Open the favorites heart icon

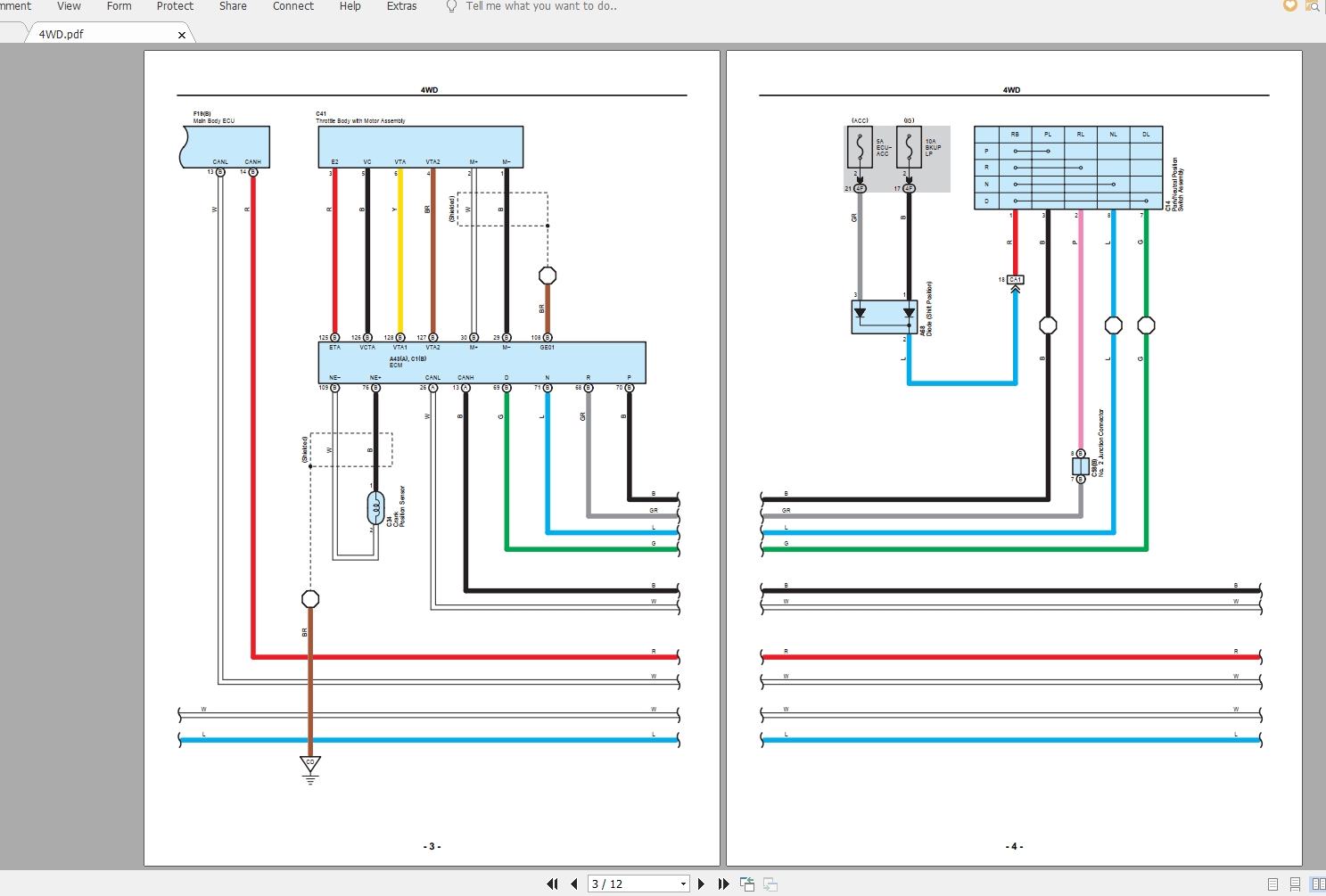click(1289, 5)
